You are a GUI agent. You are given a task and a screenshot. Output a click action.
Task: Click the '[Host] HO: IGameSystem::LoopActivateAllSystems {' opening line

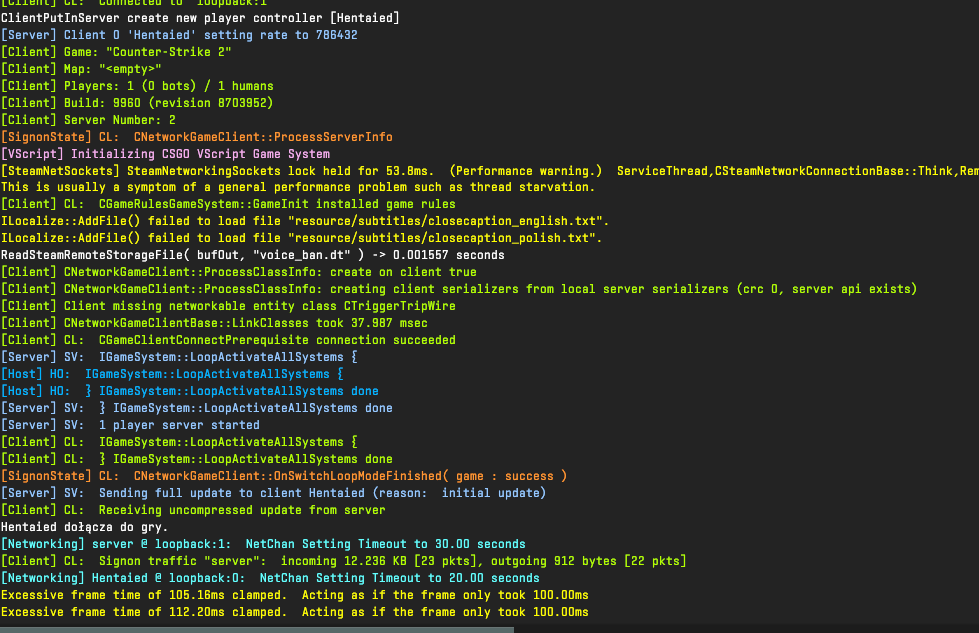[x=172, y=374]
